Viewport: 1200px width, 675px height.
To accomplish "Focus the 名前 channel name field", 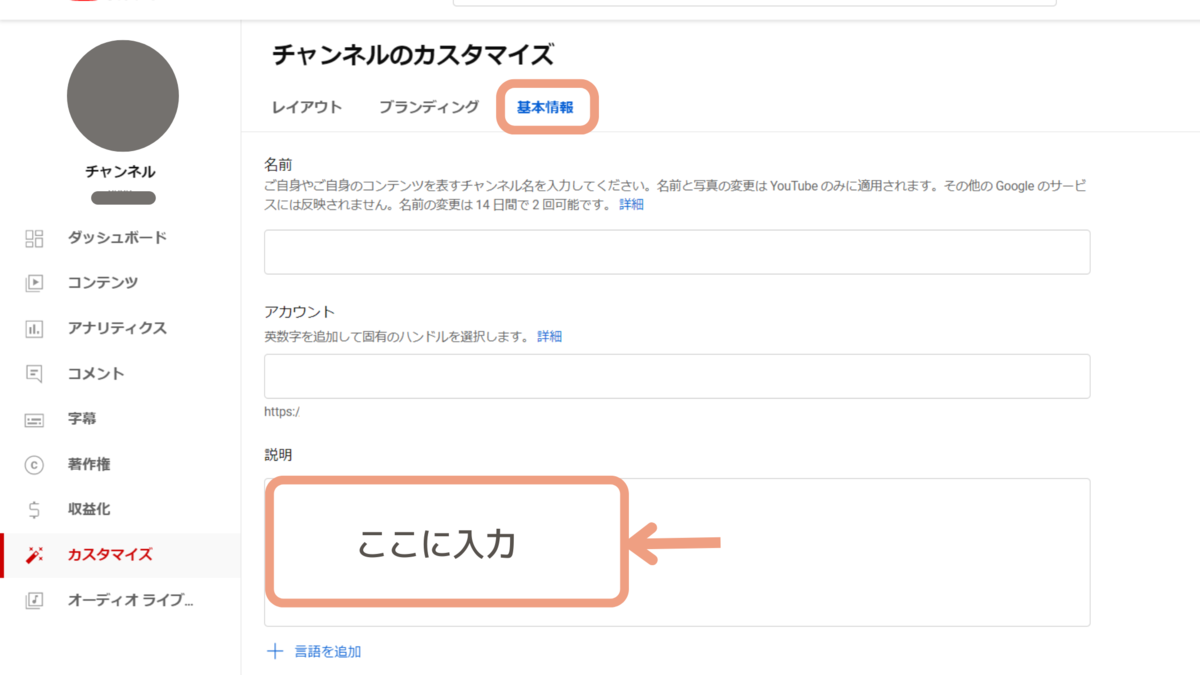I will (677, 252).
